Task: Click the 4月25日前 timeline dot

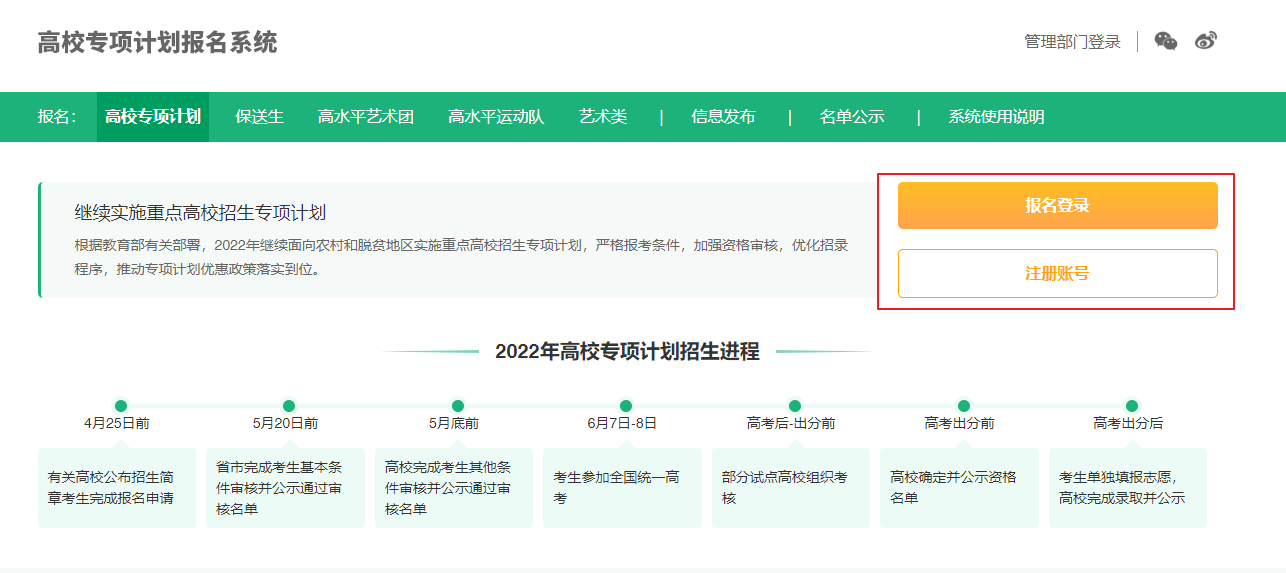Action: click(121, 406)
